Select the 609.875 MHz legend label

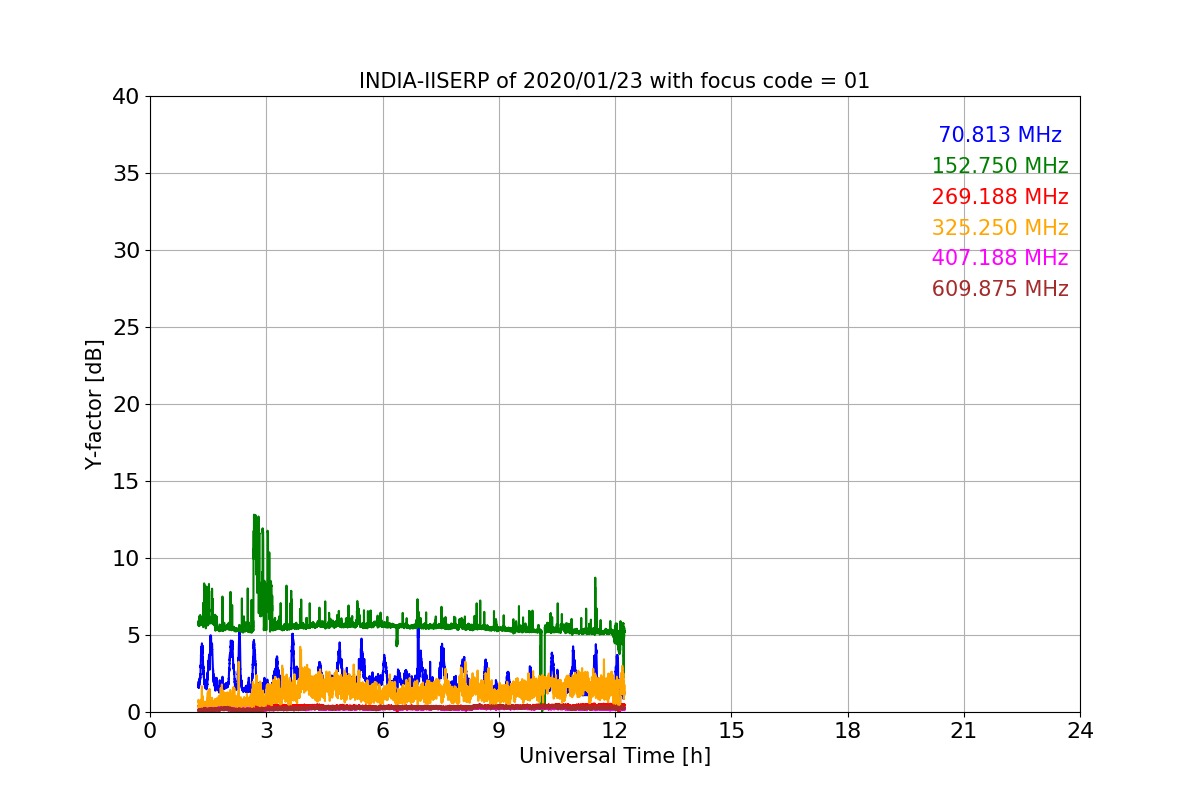(x=1000, y=289)
